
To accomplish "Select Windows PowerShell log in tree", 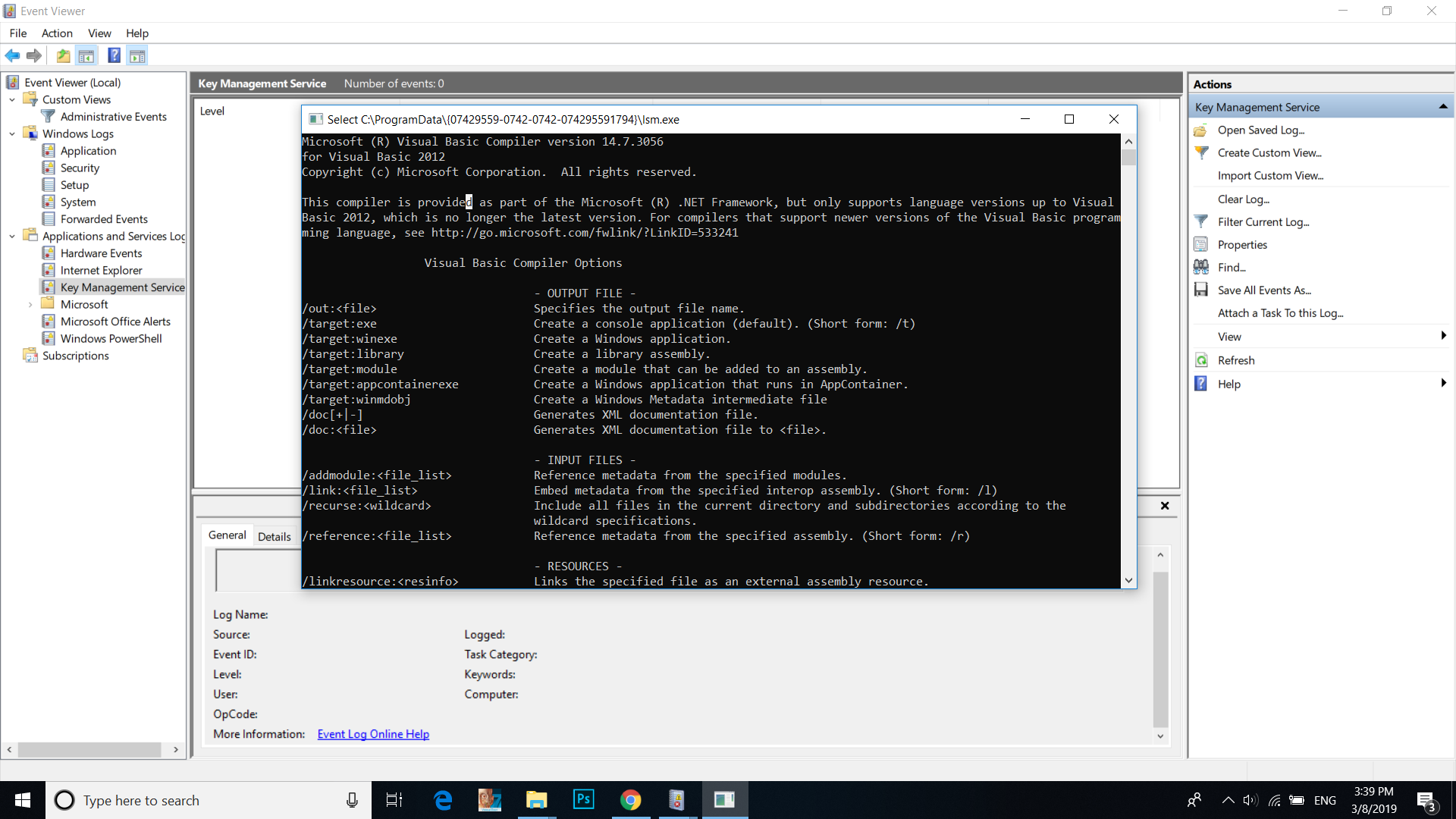I will tap(111, 338).
